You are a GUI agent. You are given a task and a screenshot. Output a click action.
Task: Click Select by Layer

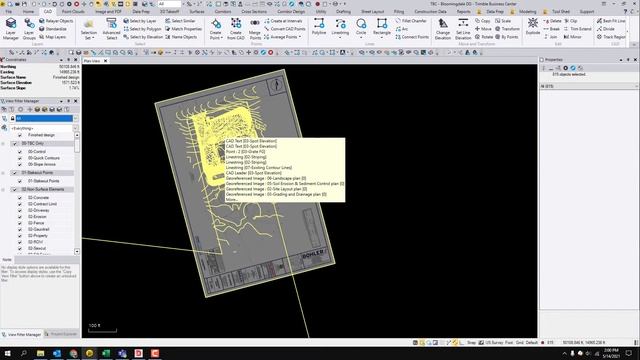140,21
